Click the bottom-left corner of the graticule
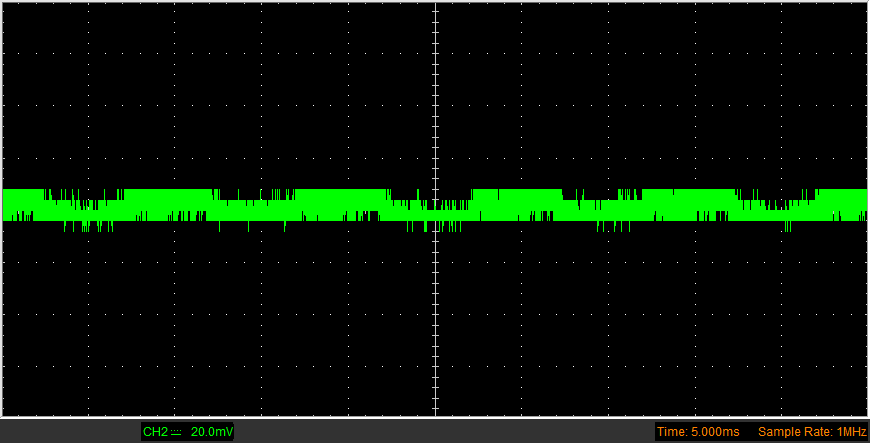This screenshot has width=870, height=443. [x=3, y=414]
